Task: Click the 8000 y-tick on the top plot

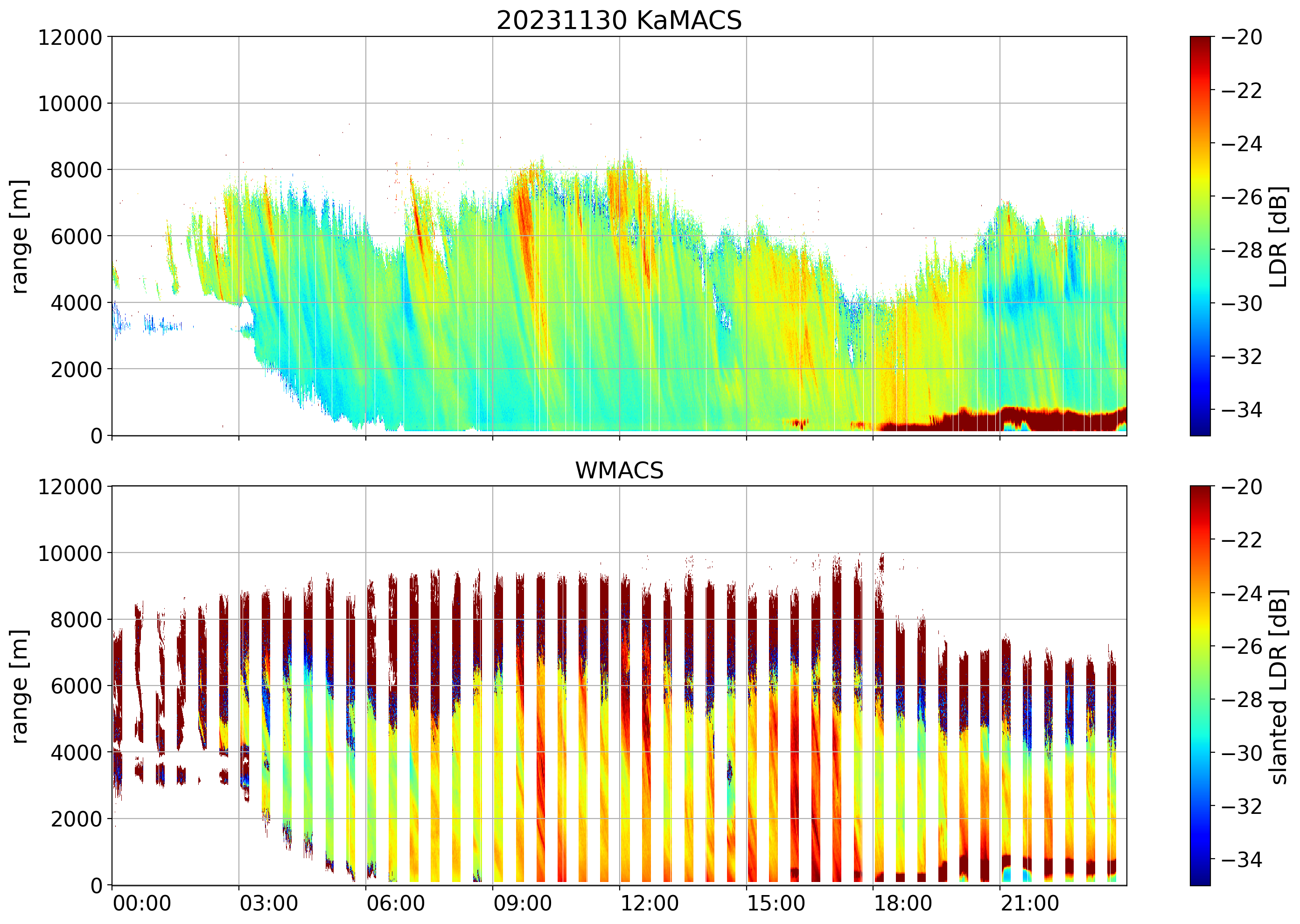Action: coord(76,170)
